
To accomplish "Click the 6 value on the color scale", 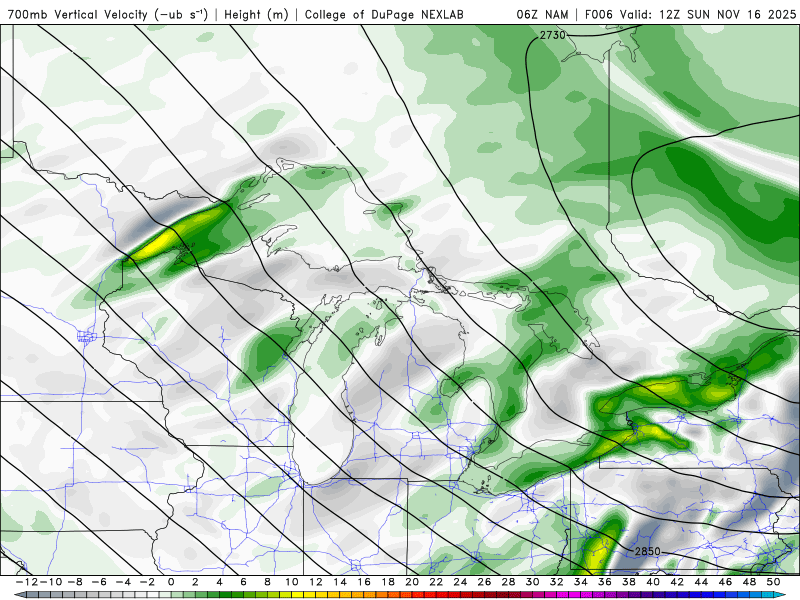I will (x=243, y=582).
